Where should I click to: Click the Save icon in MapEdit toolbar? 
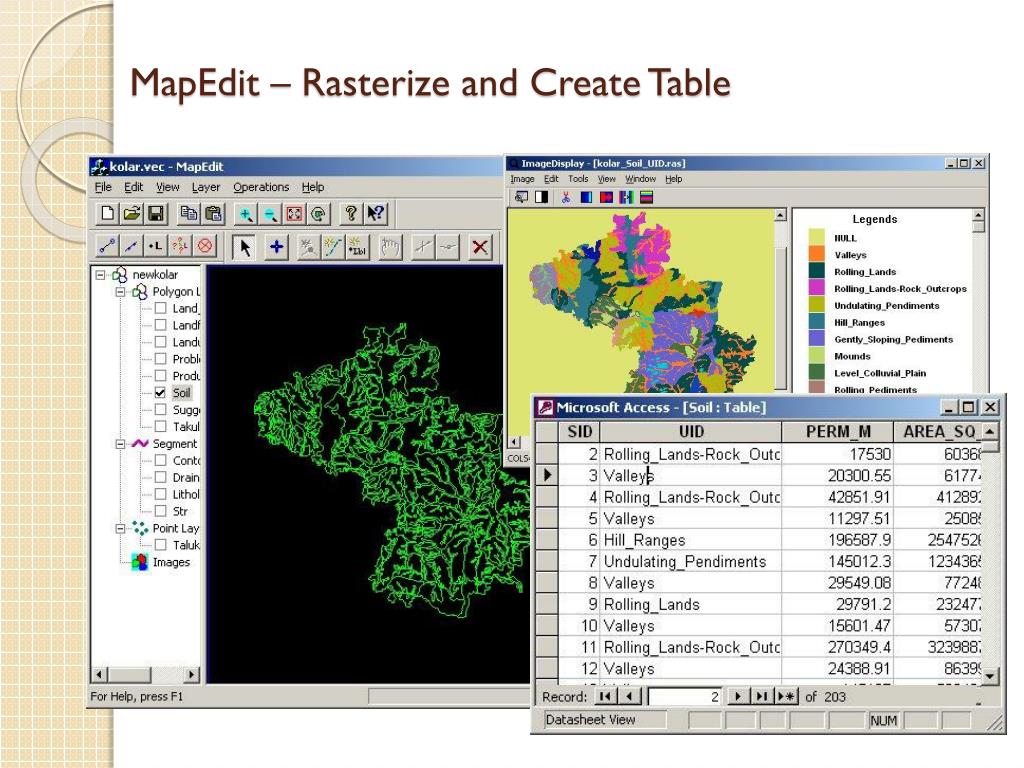[x=156, y=214]
